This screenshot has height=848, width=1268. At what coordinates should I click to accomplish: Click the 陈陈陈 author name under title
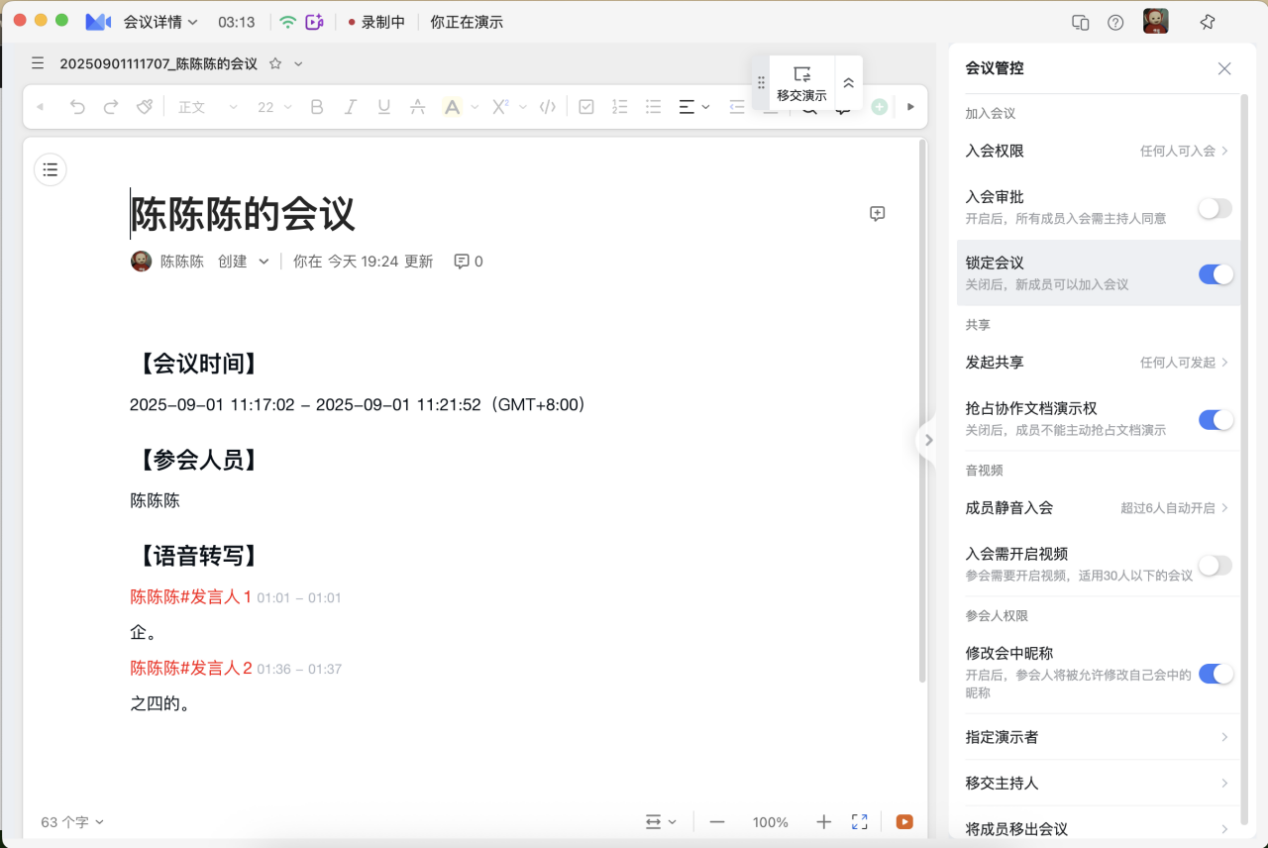tap(182, 261)
